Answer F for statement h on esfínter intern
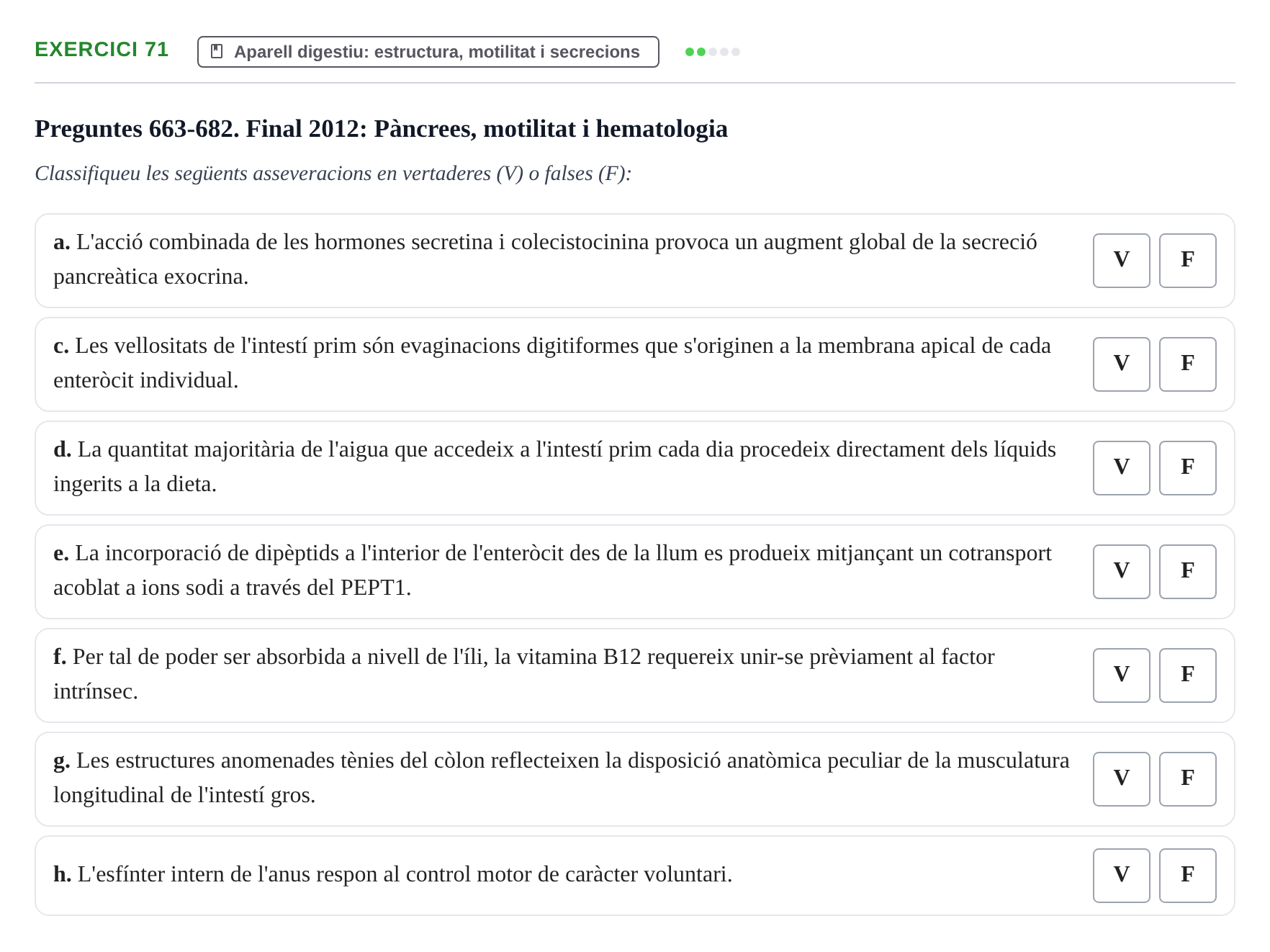The image size is (1270, 952). (x=1187, y=875)
